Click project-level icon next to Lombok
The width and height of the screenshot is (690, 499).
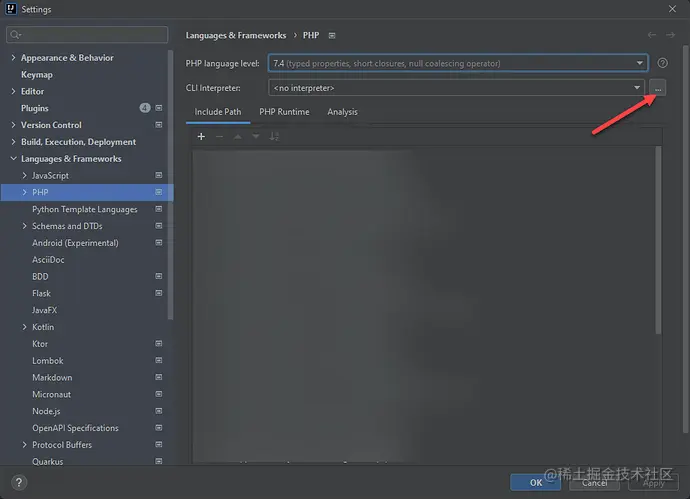point(159,360)
